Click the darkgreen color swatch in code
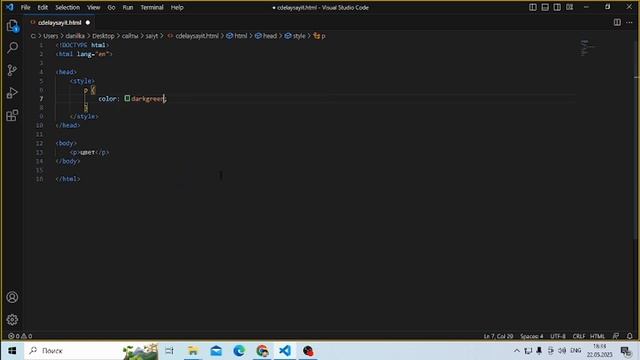 pos(127,98)
